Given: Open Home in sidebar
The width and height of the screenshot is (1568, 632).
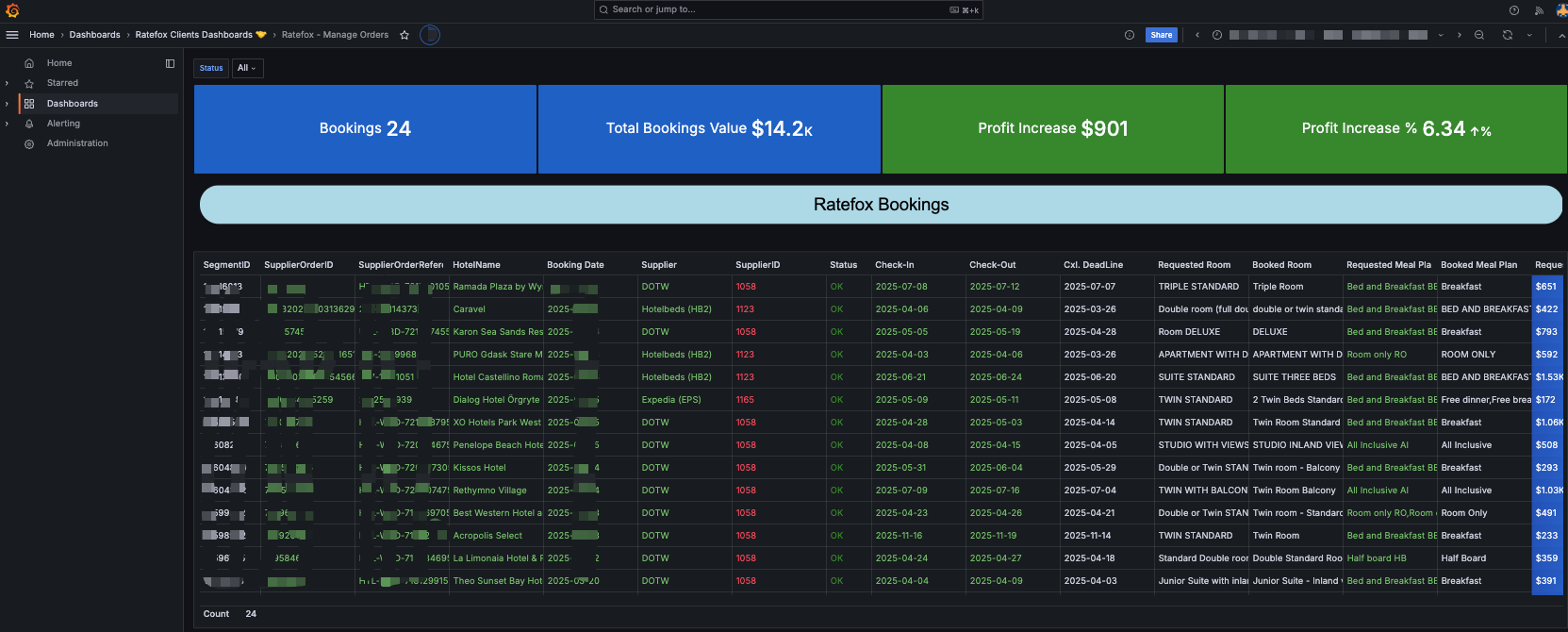Looking at the screenshot, I should pyautogui.click(x=59, y=63).
